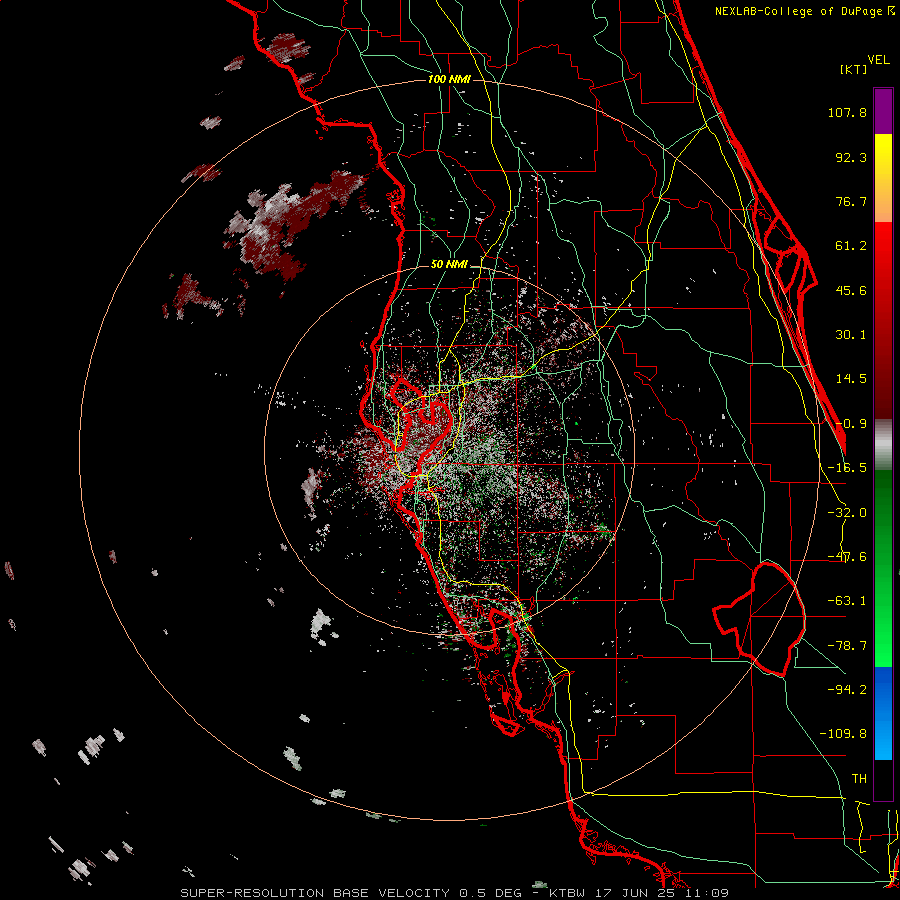Click the -32.0 legend value

tap(847, 513)
